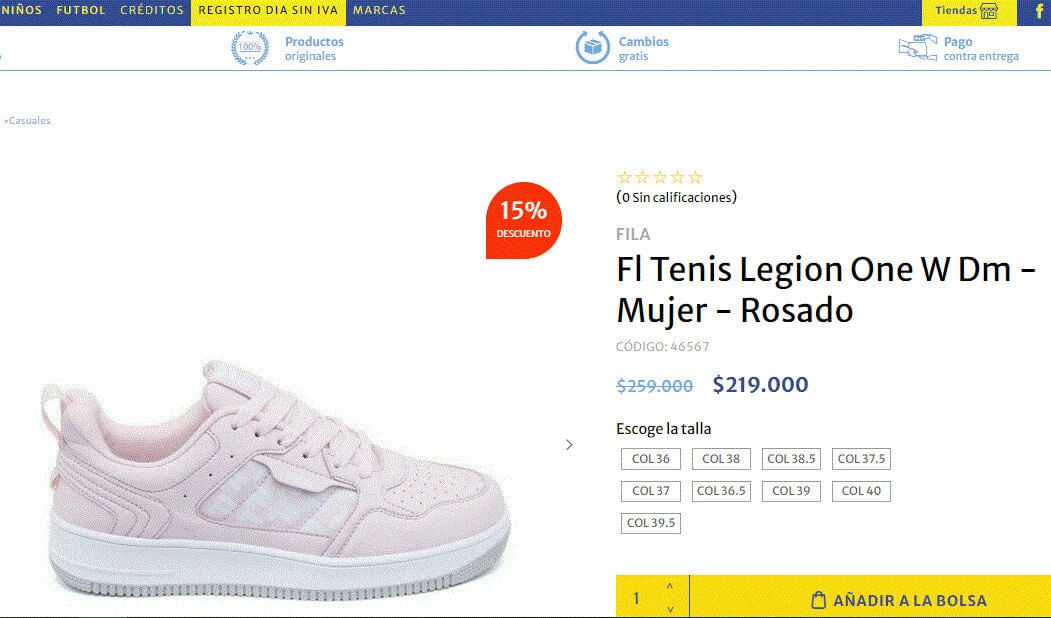Follow the Casuales breadcrumb link
Screen dimensions: 1051x618
pyautogui.click(x=29, y=121)
